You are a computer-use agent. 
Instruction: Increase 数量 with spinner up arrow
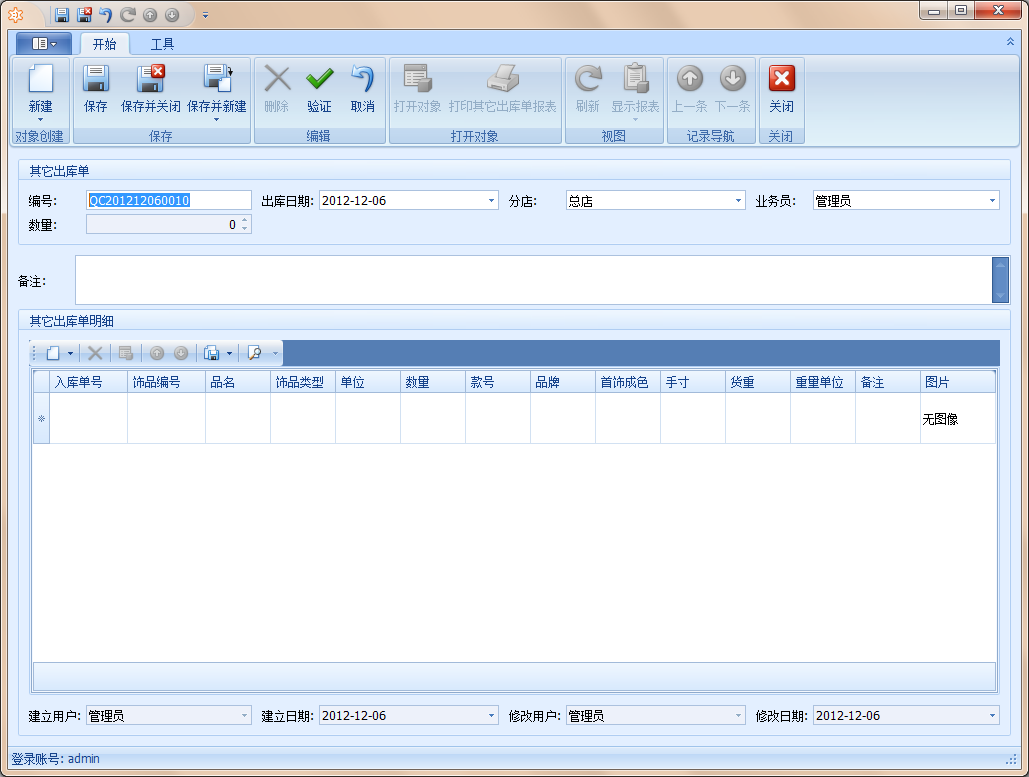tap(245, 220)
